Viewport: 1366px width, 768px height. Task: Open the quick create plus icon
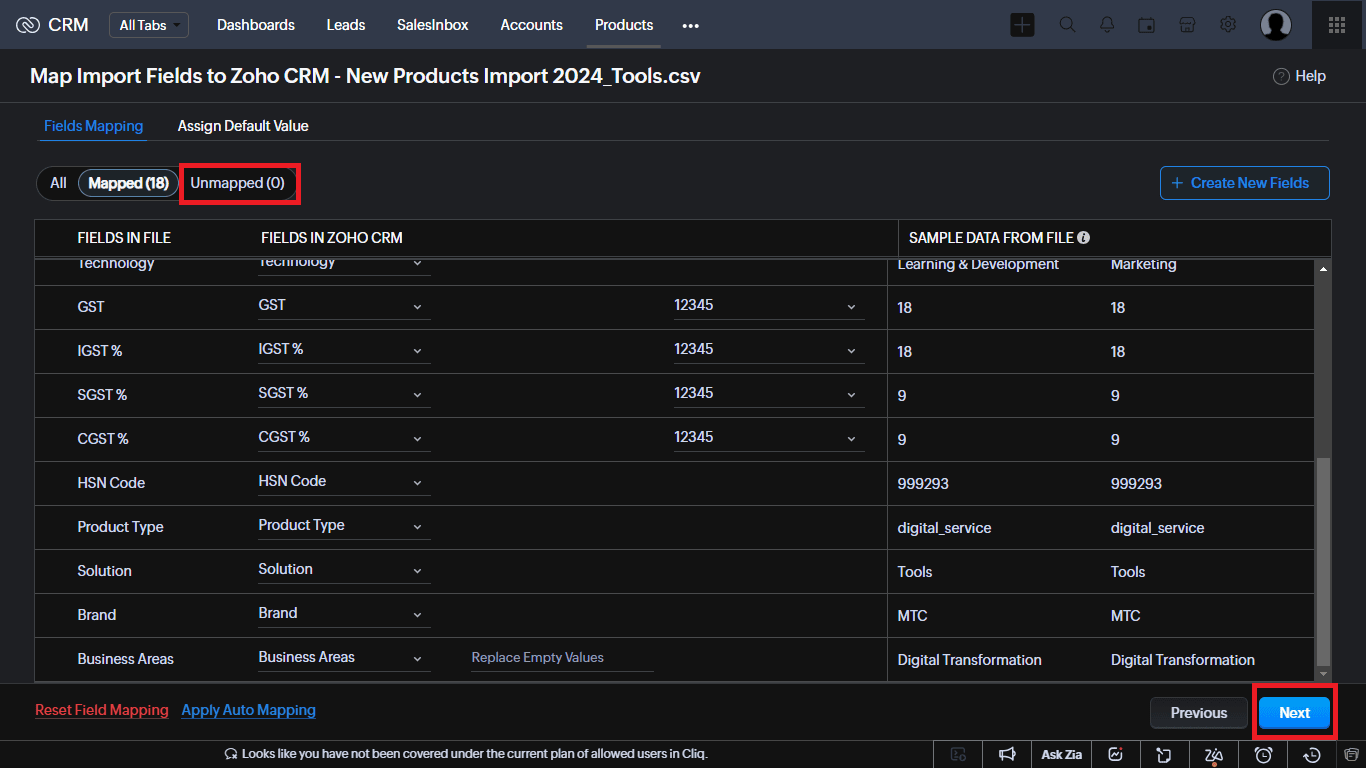coord(1022,25)
